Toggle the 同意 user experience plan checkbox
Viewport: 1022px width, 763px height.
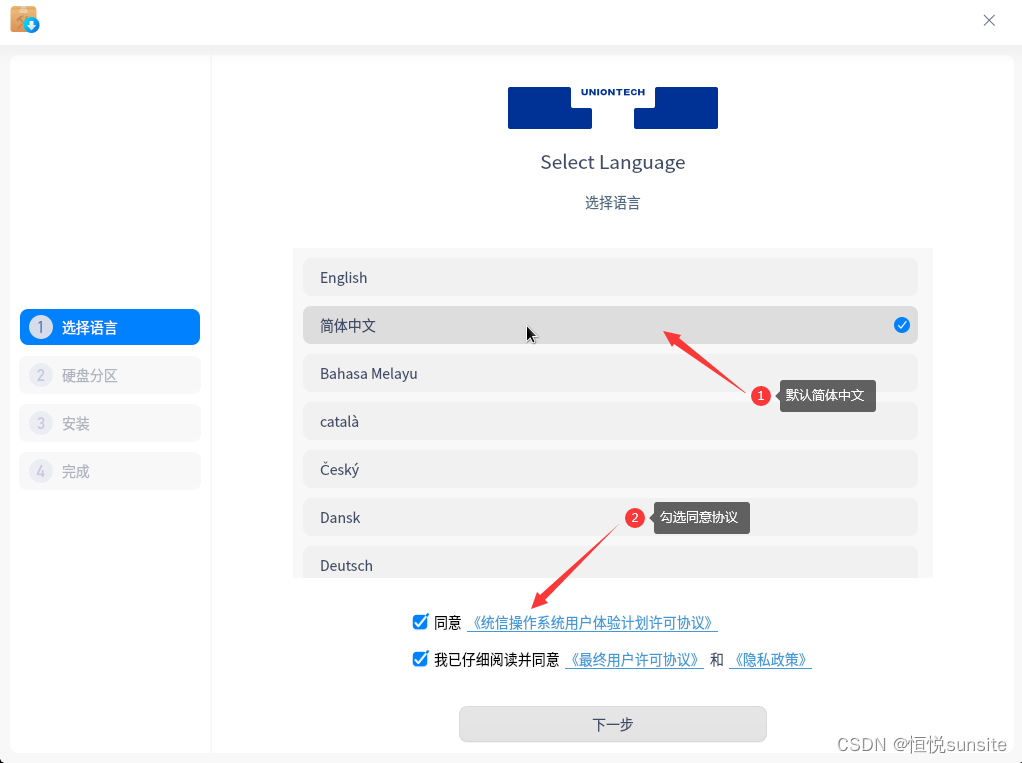tap(420, 622)
